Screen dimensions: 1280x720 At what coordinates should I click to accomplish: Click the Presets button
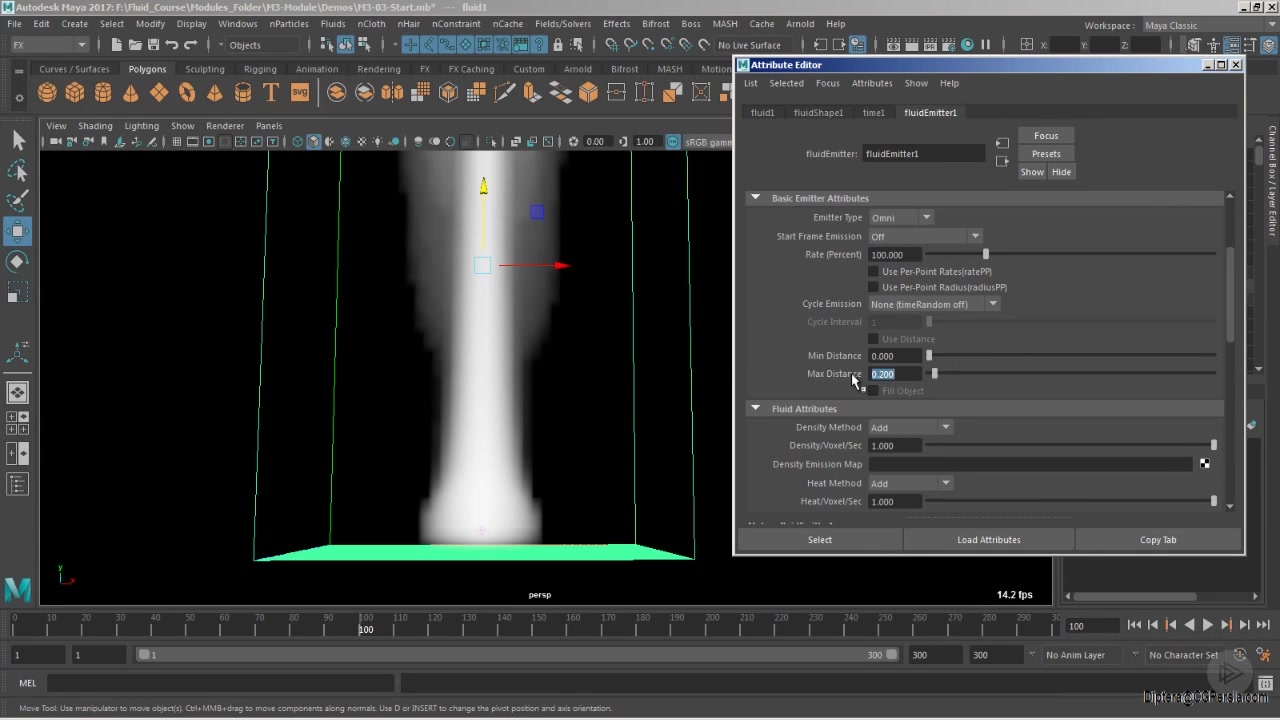click(x=1046, y=154)
